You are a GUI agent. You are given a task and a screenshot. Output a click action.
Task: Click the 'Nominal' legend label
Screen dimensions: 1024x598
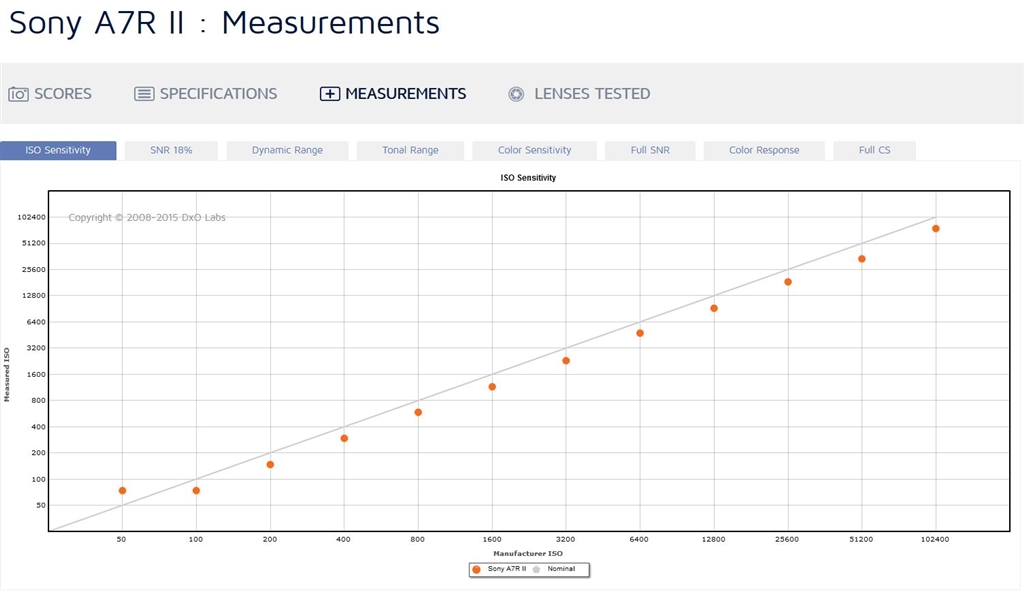pos(561,569)
